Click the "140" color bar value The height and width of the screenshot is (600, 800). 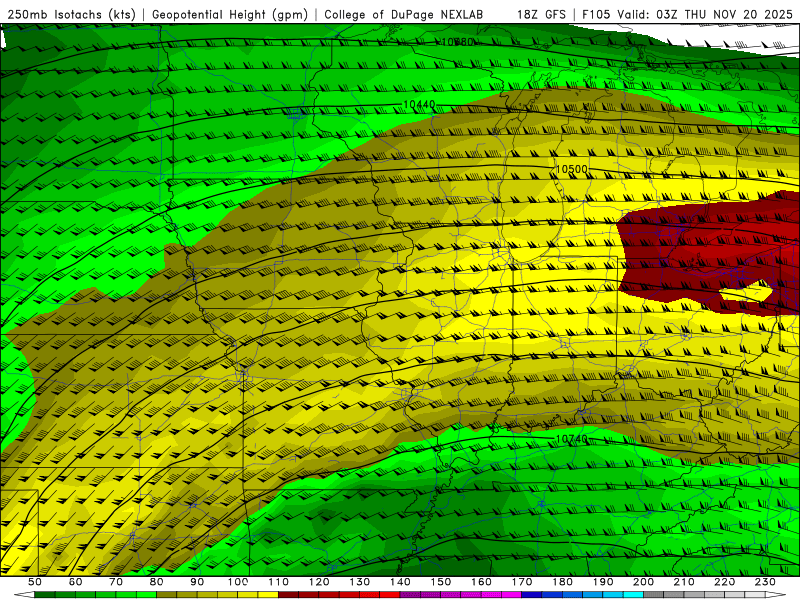point(400,582)
